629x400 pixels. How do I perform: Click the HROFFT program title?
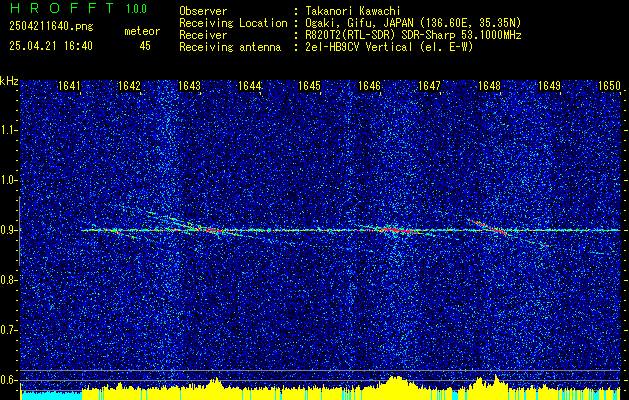tap(62, 9)
